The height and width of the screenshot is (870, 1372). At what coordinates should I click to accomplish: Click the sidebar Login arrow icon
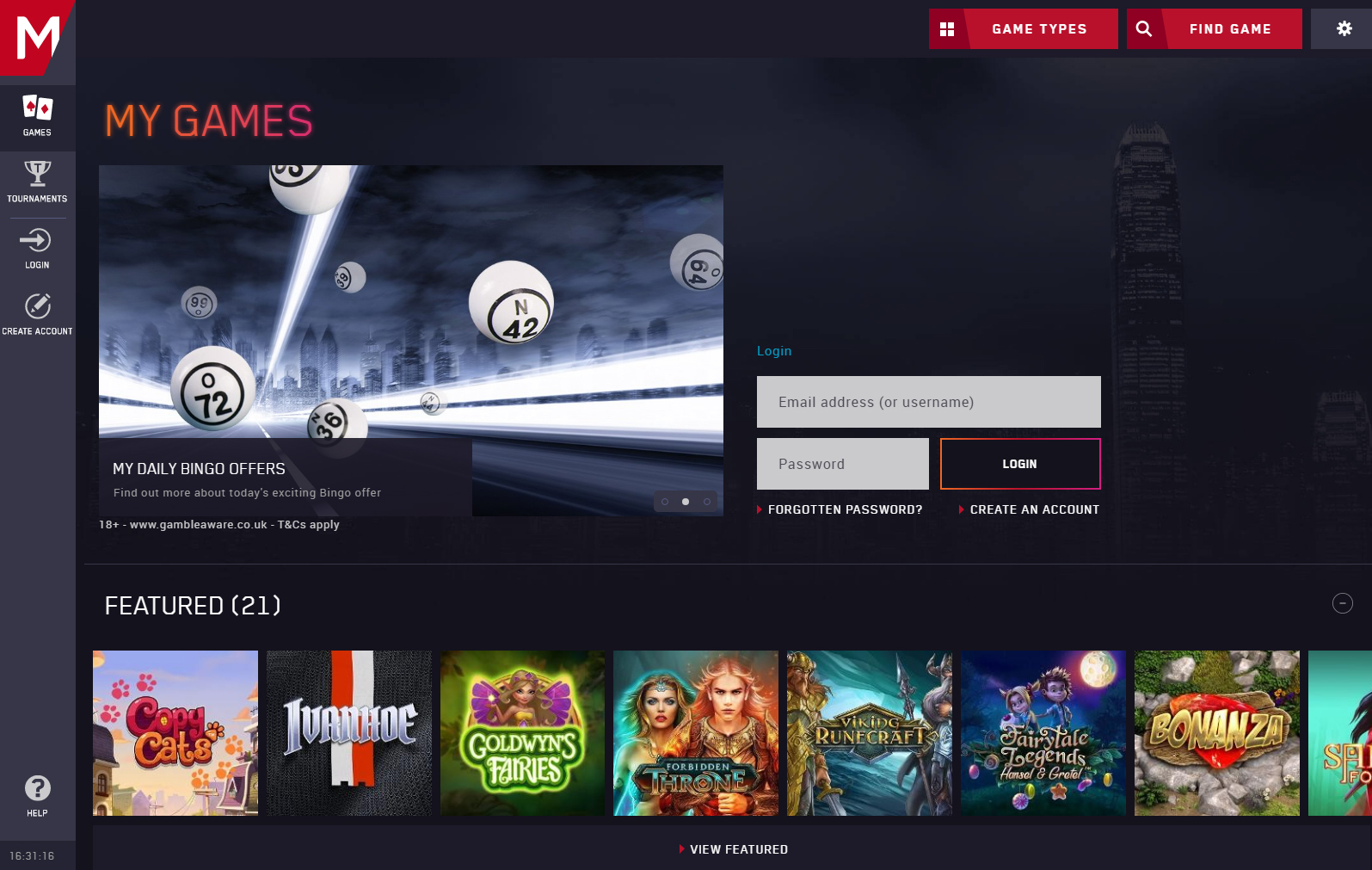[36, 241]
